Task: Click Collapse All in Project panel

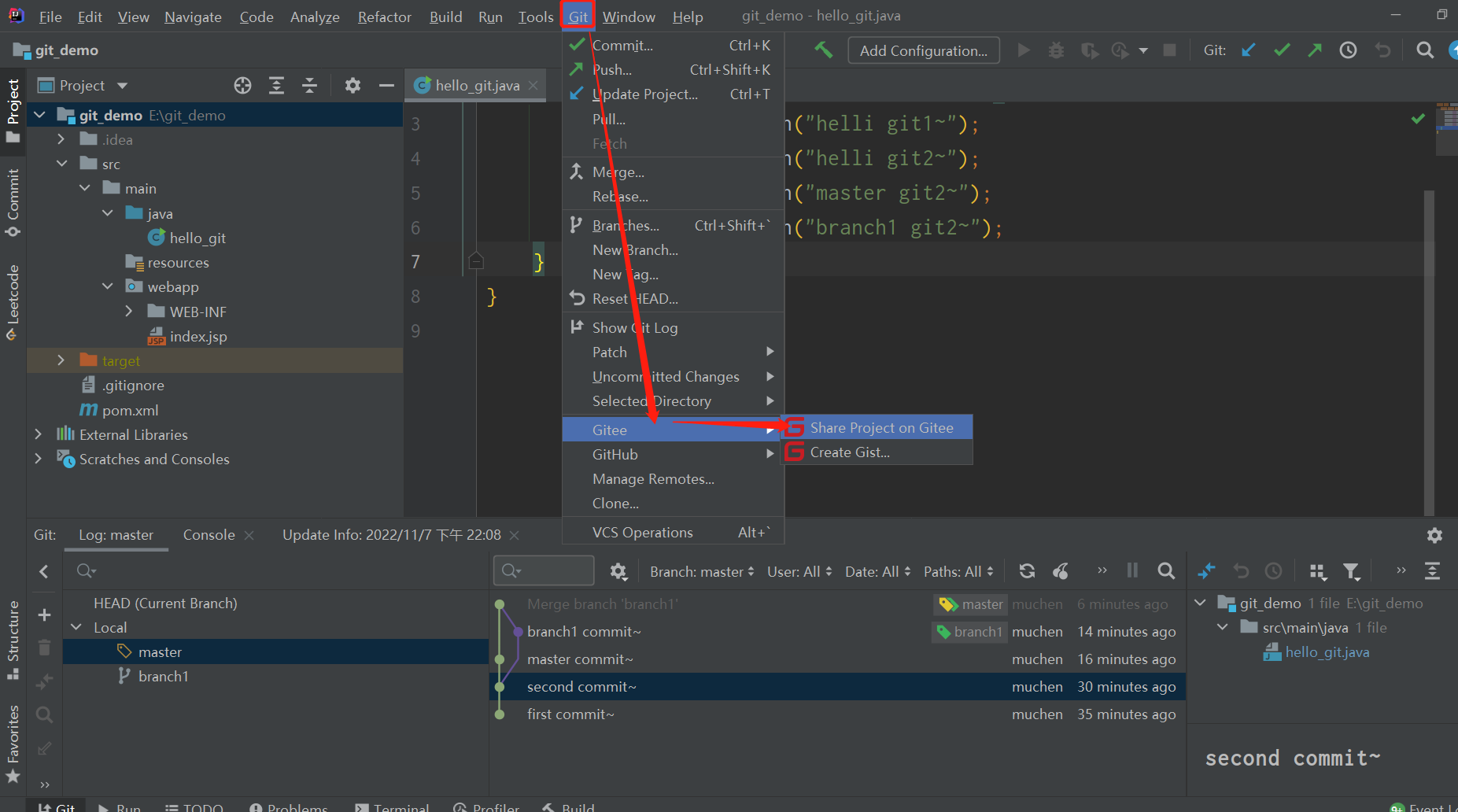Action: click(x=309, y=86)
